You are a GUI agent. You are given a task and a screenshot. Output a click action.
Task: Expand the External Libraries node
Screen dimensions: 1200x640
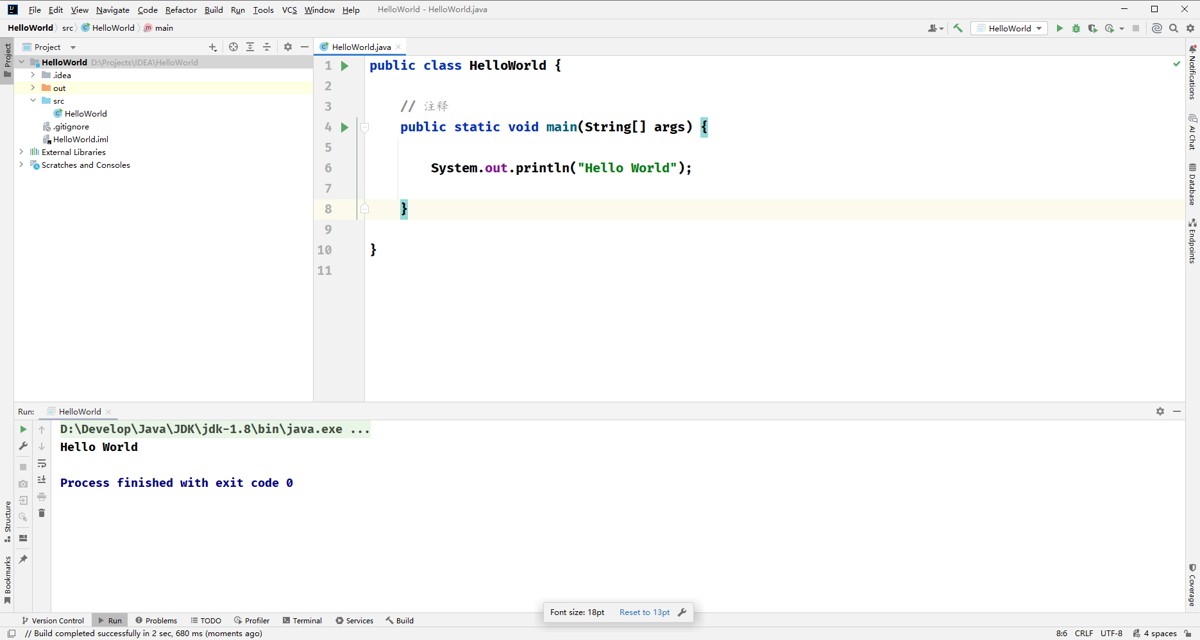tap(21, 152)
